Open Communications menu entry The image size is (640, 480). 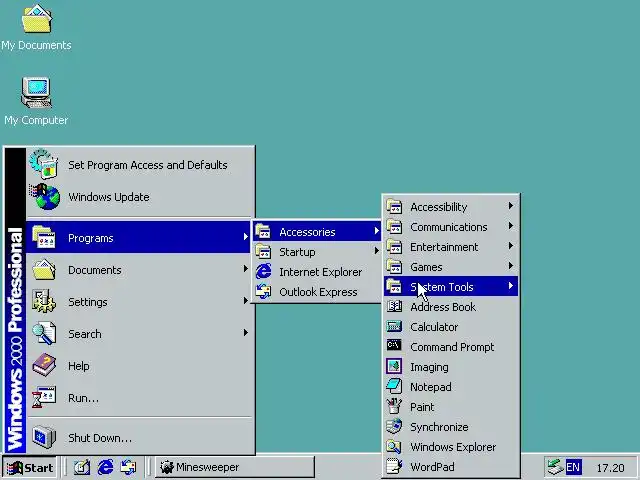click(451, 227)
